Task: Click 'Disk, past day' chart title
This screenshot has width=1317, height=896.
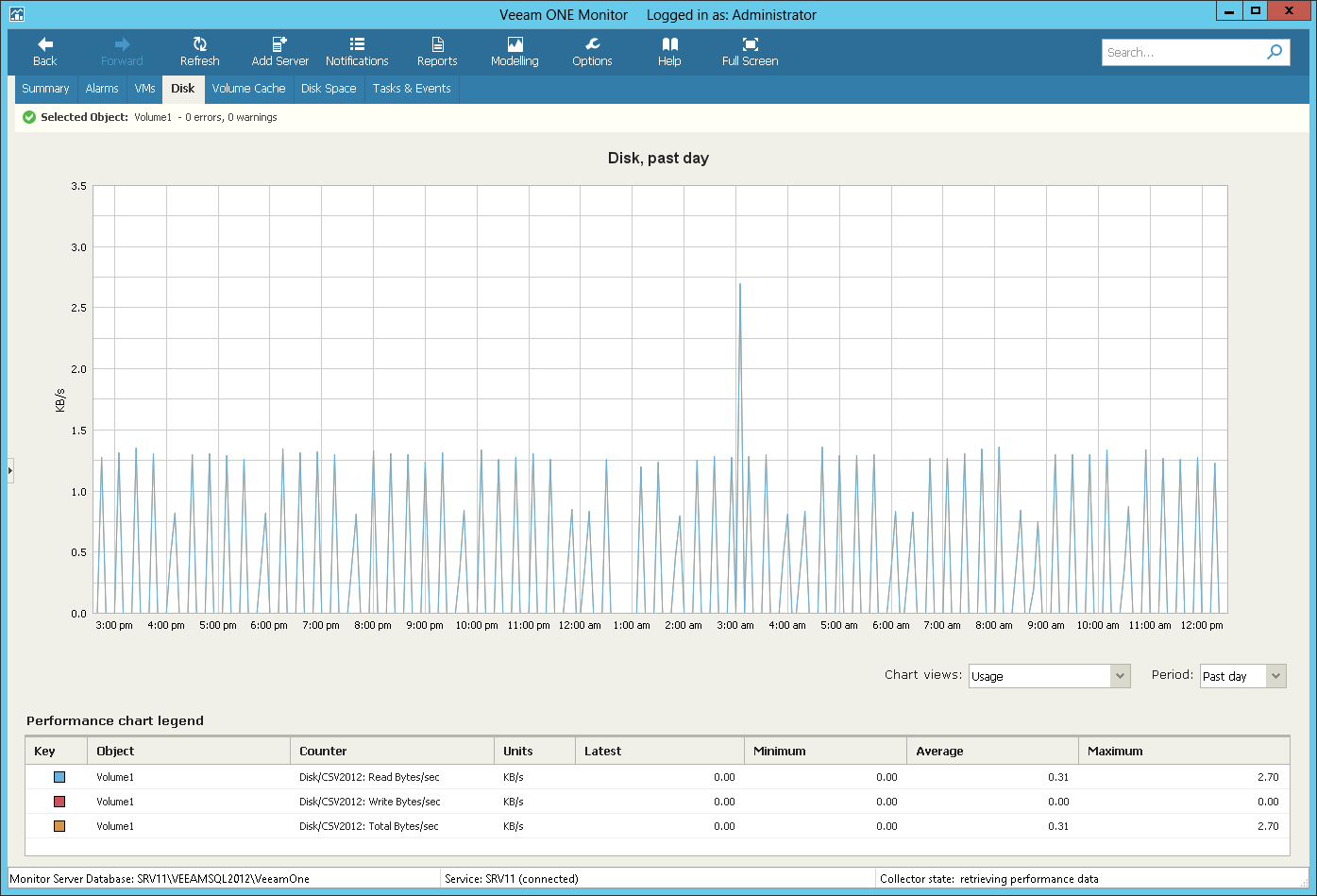Action: point(658,158)
